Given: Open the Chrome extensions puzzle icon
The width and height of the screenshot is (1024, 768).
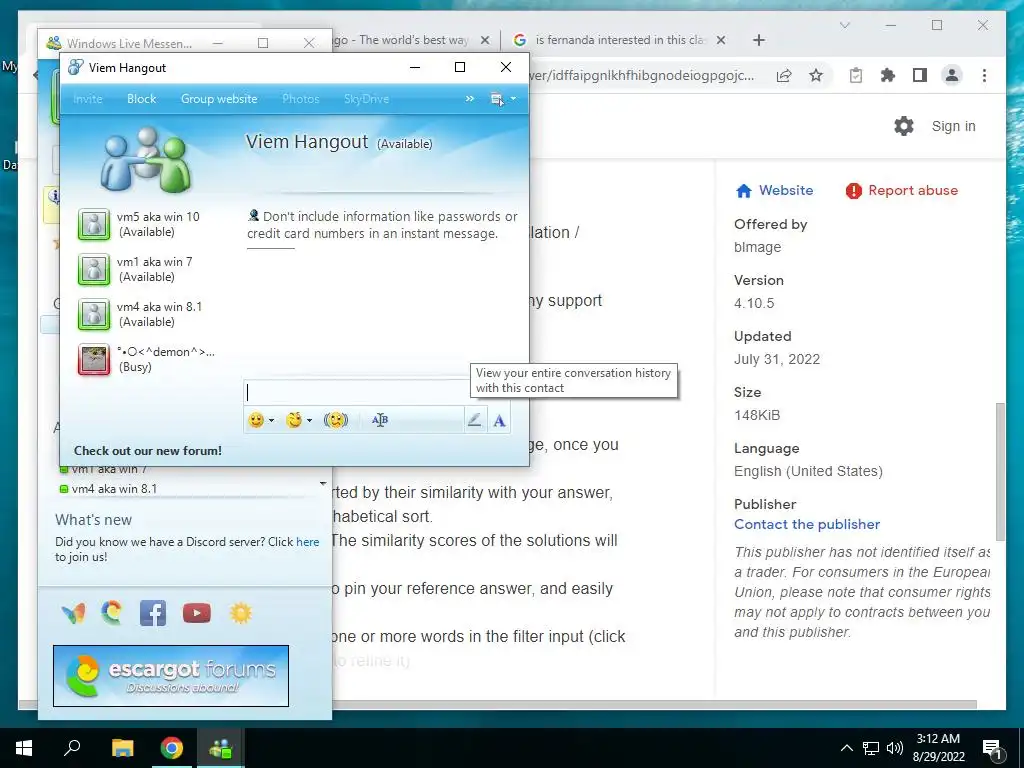Looking at the screenshot, I should (x=888, y=75).
